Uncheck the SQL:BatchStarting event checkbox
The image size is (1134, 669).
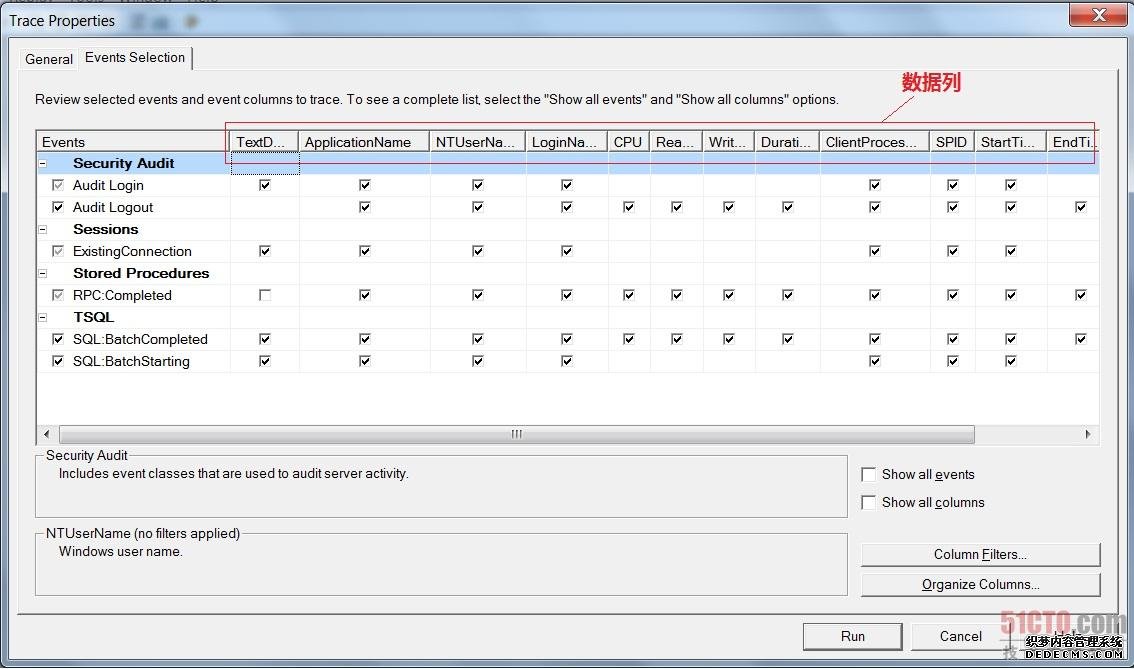tap(58, 361)
